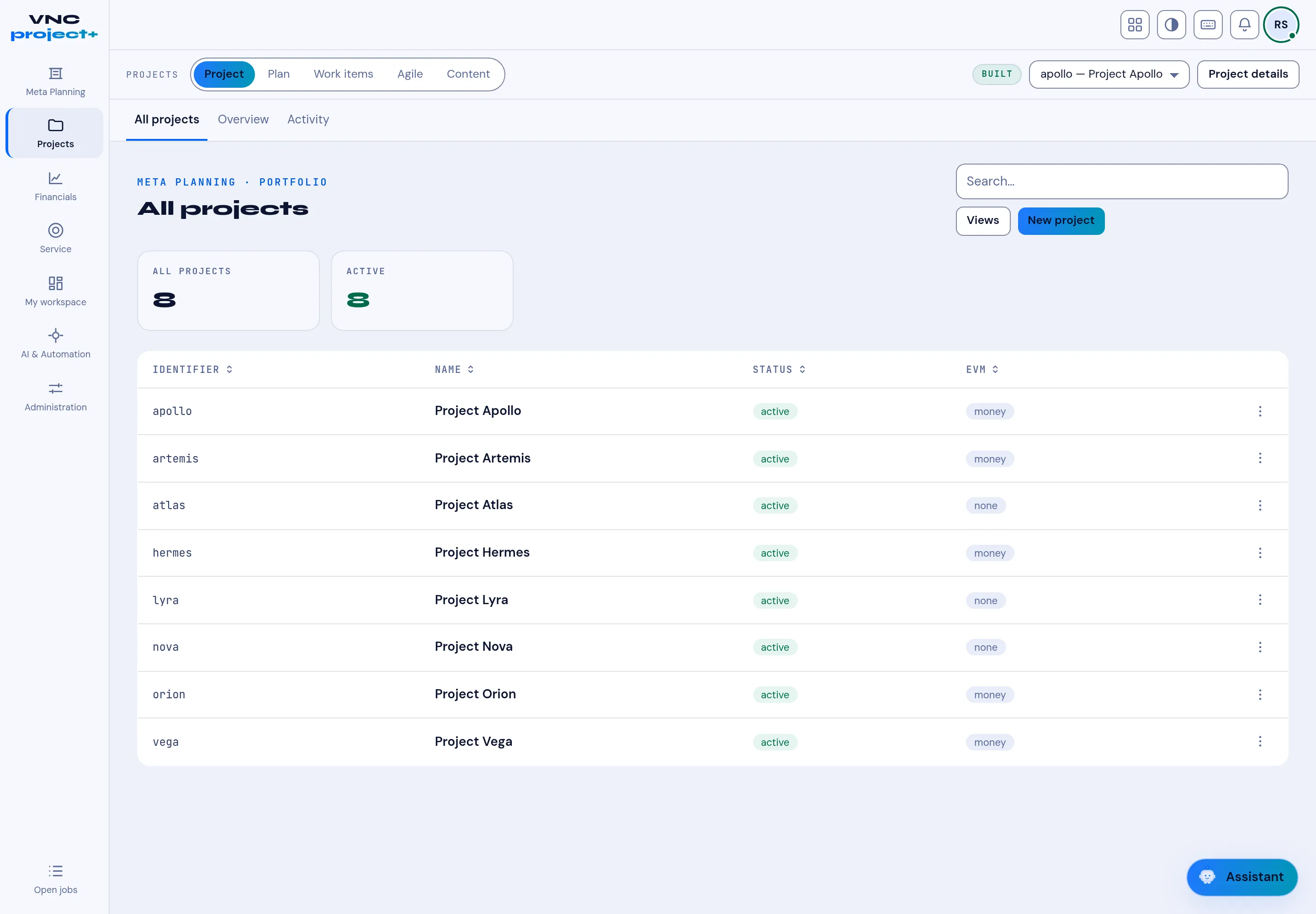Open the Activity sub-tab
1316x914 pixels.
308,120
